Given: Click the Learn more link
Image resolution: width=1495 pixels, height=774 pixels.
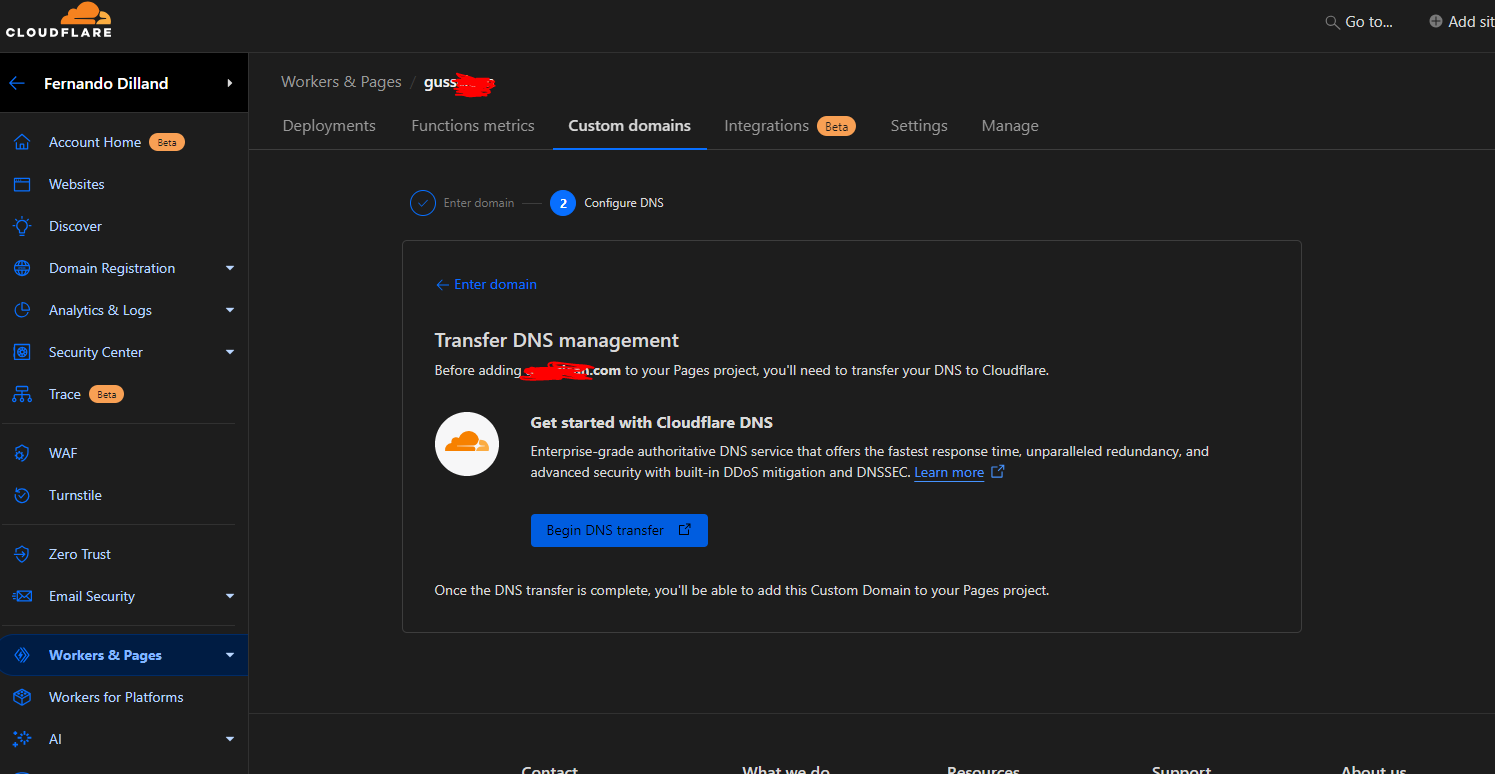Looking at the screenshot, I should click(949, 472).
